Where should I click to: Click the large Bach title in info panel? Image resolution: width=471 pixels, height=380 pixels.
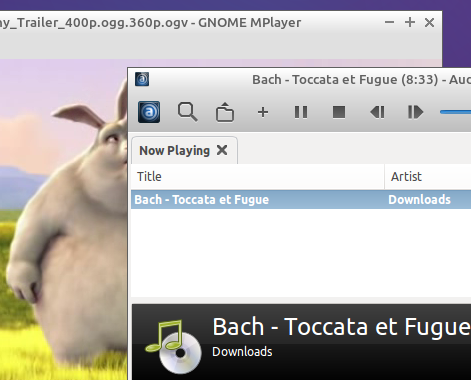pyautogui.click(x=341, y=327)
